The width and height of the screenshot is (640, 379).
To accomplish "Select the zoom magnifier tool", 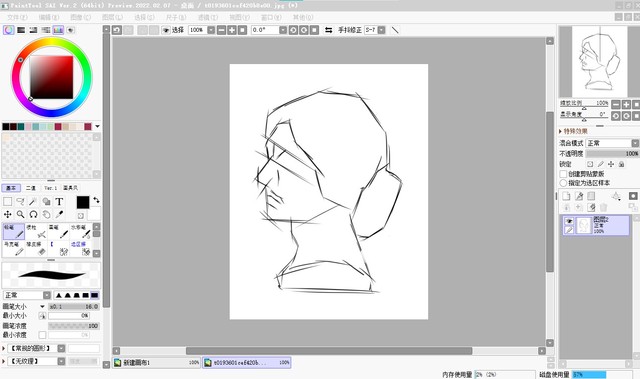I will pyautogui.click(x=20, y=214).
